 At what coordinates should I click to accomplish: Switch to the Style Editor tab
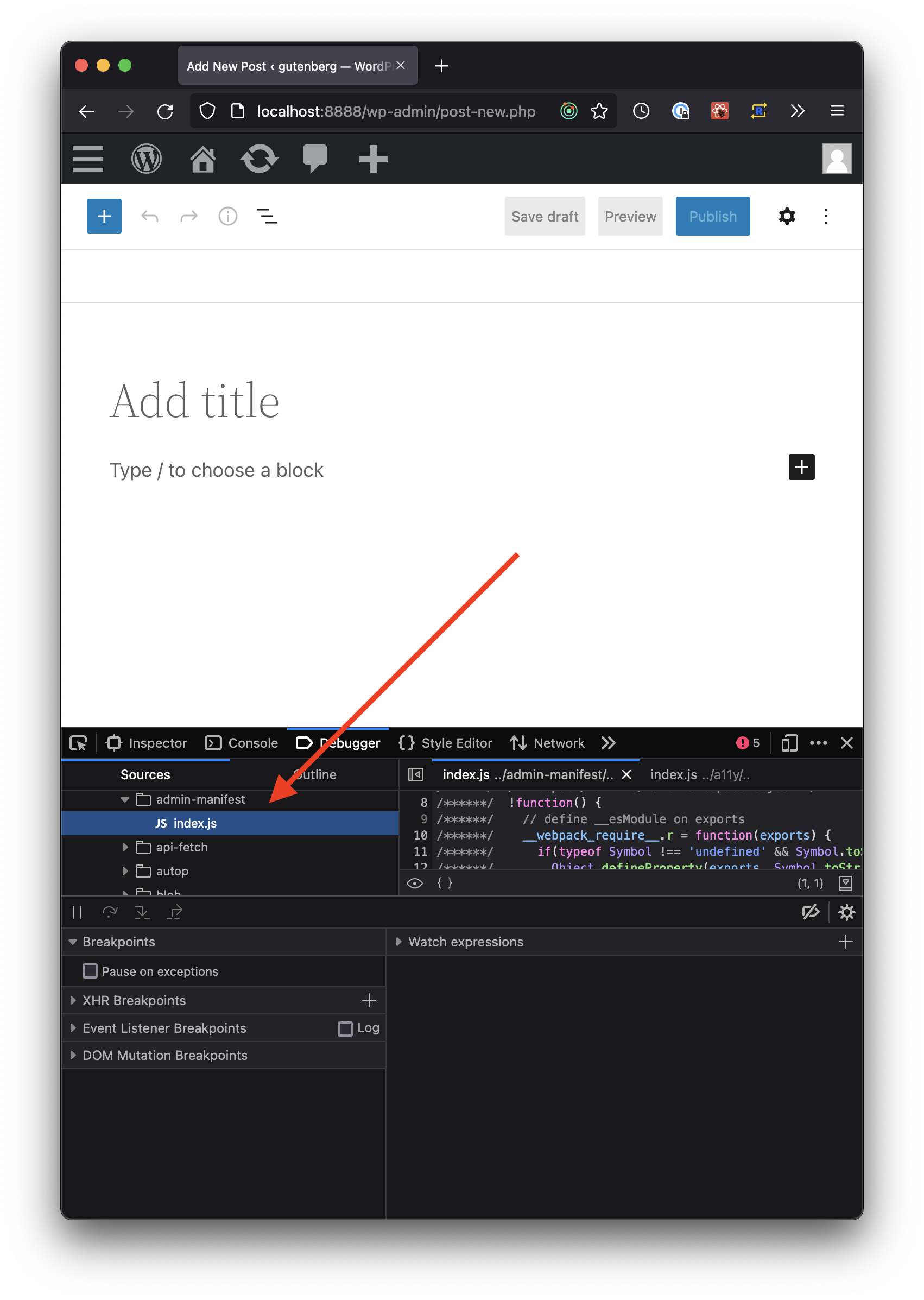446,743
